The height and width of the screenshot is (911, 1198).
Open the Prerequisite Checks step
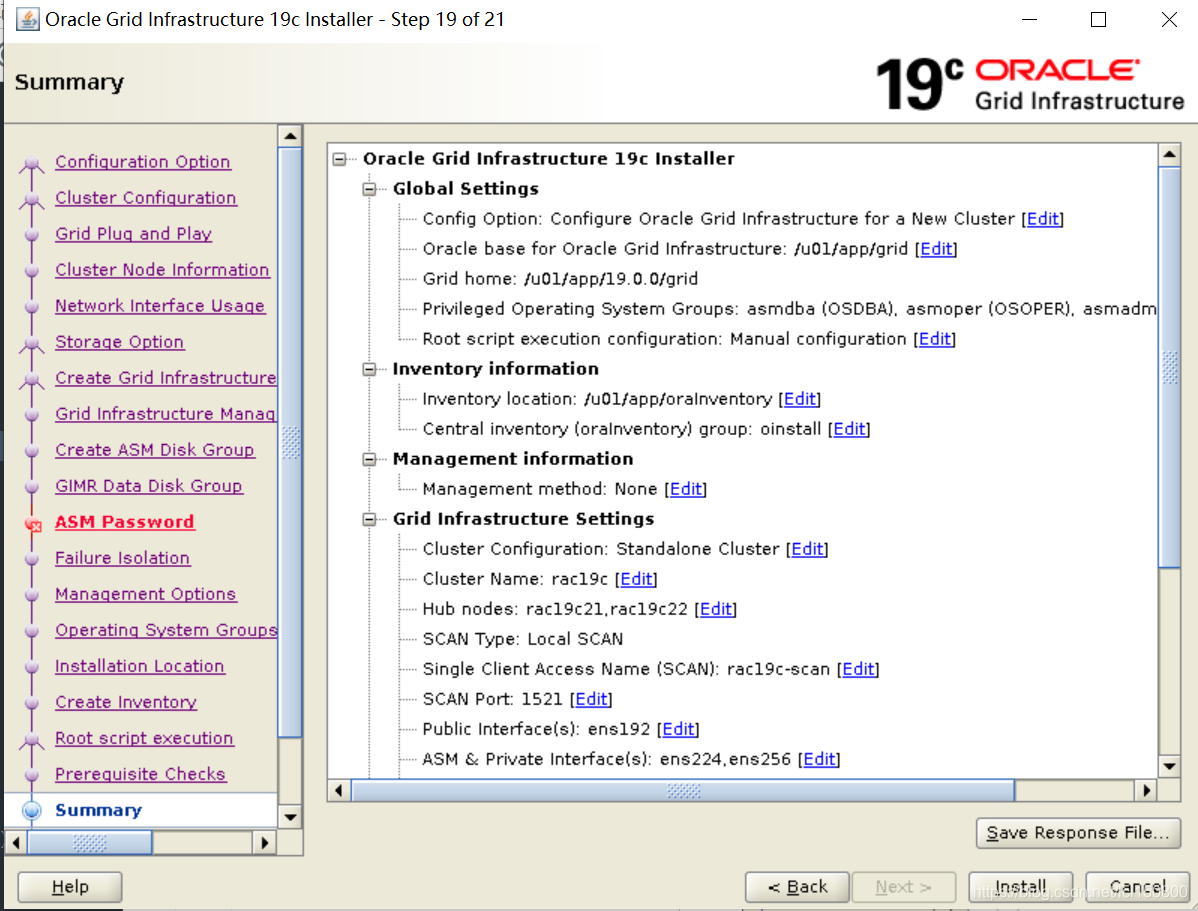pyautogui.click(x=140, y=774)
